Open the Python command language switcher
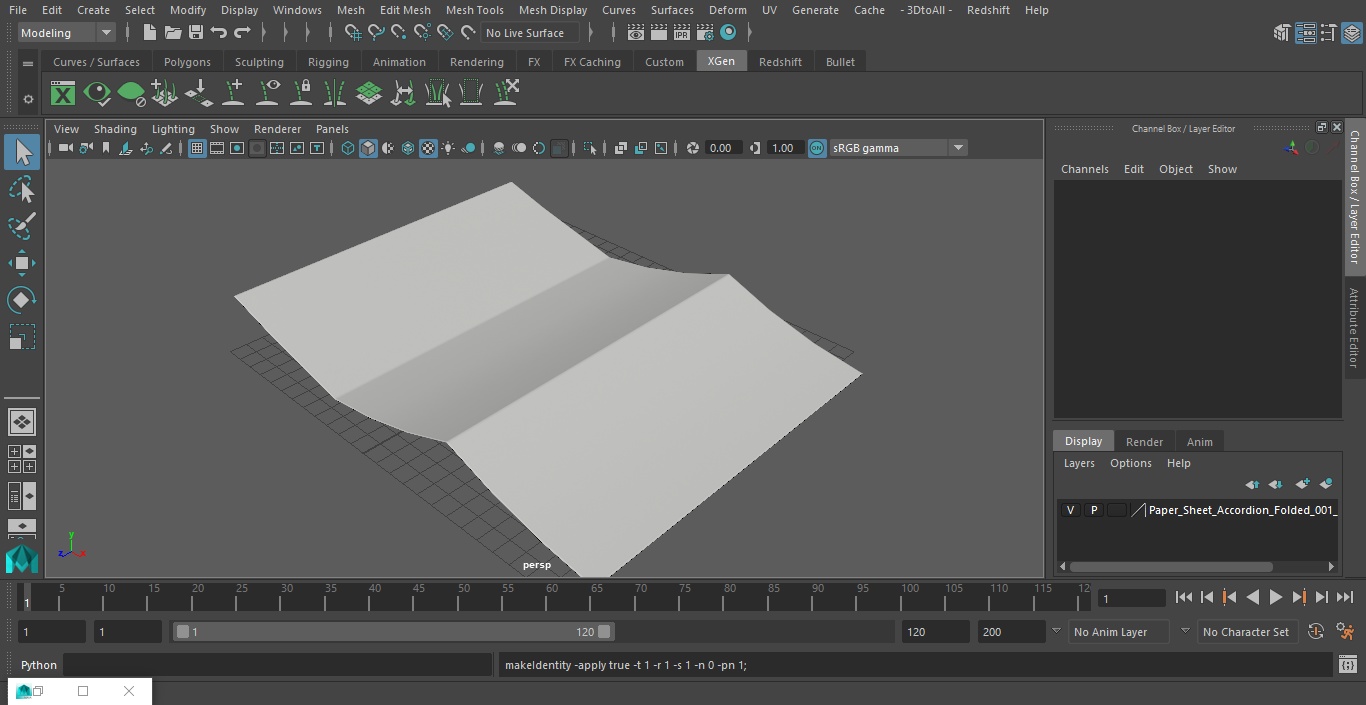The height and width of the screenshot is (705, 1366). [x=39, y=665]
